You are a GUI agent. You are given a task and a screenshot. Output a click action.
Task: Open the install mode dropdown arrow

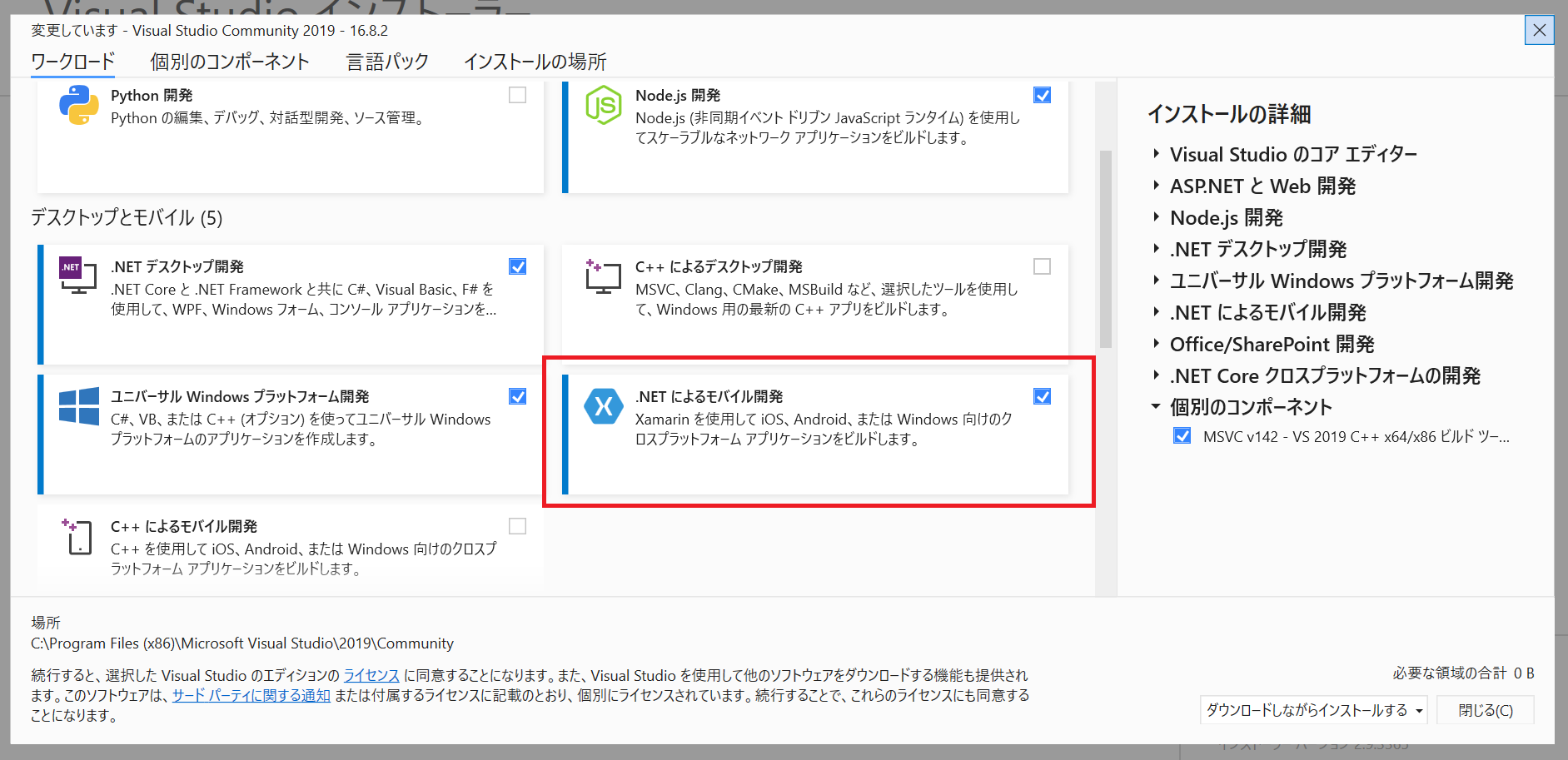(x=1419, y=711)
